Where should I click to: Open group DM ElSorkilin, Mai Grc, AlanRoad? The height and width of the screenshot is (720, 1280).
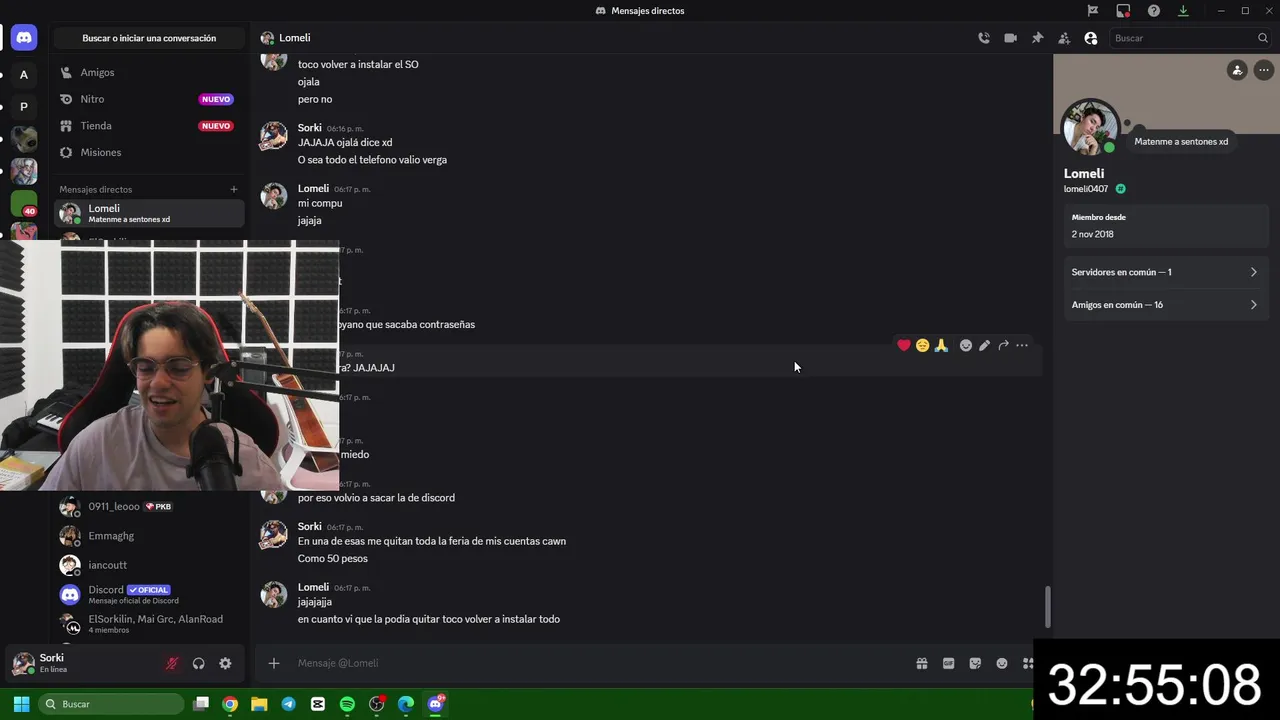click(x=149, y=624)
